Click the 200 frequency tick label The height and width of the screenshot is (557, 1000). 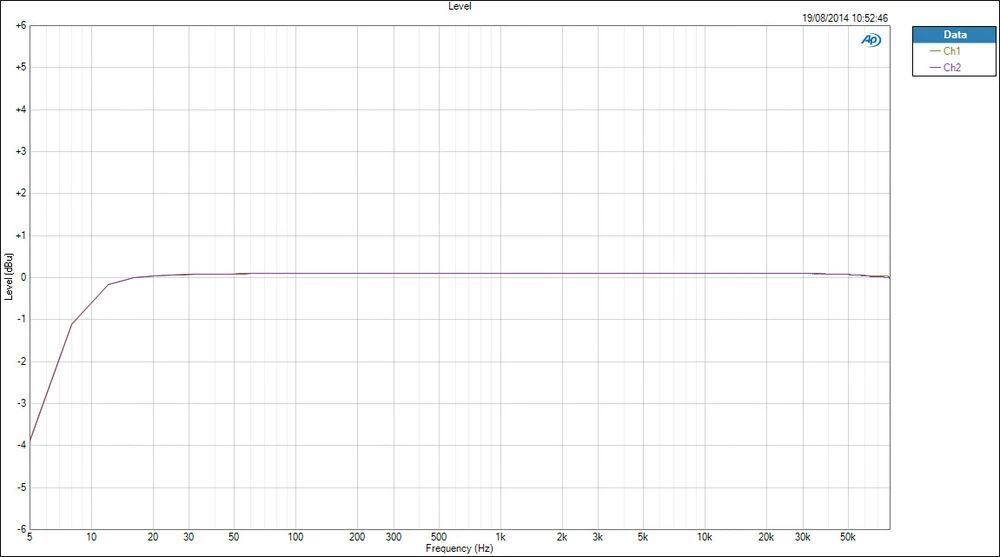pos(357,537)
